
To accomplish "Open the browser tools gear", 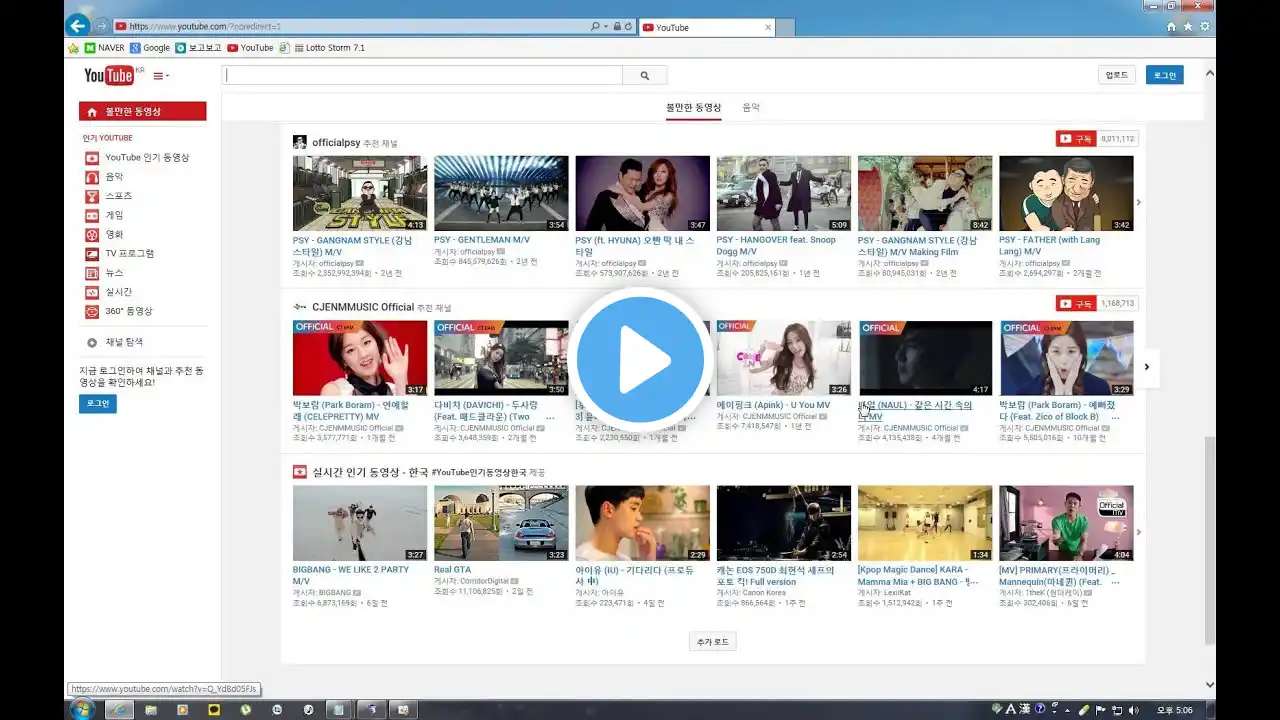I will click(x=1204, y=27).
